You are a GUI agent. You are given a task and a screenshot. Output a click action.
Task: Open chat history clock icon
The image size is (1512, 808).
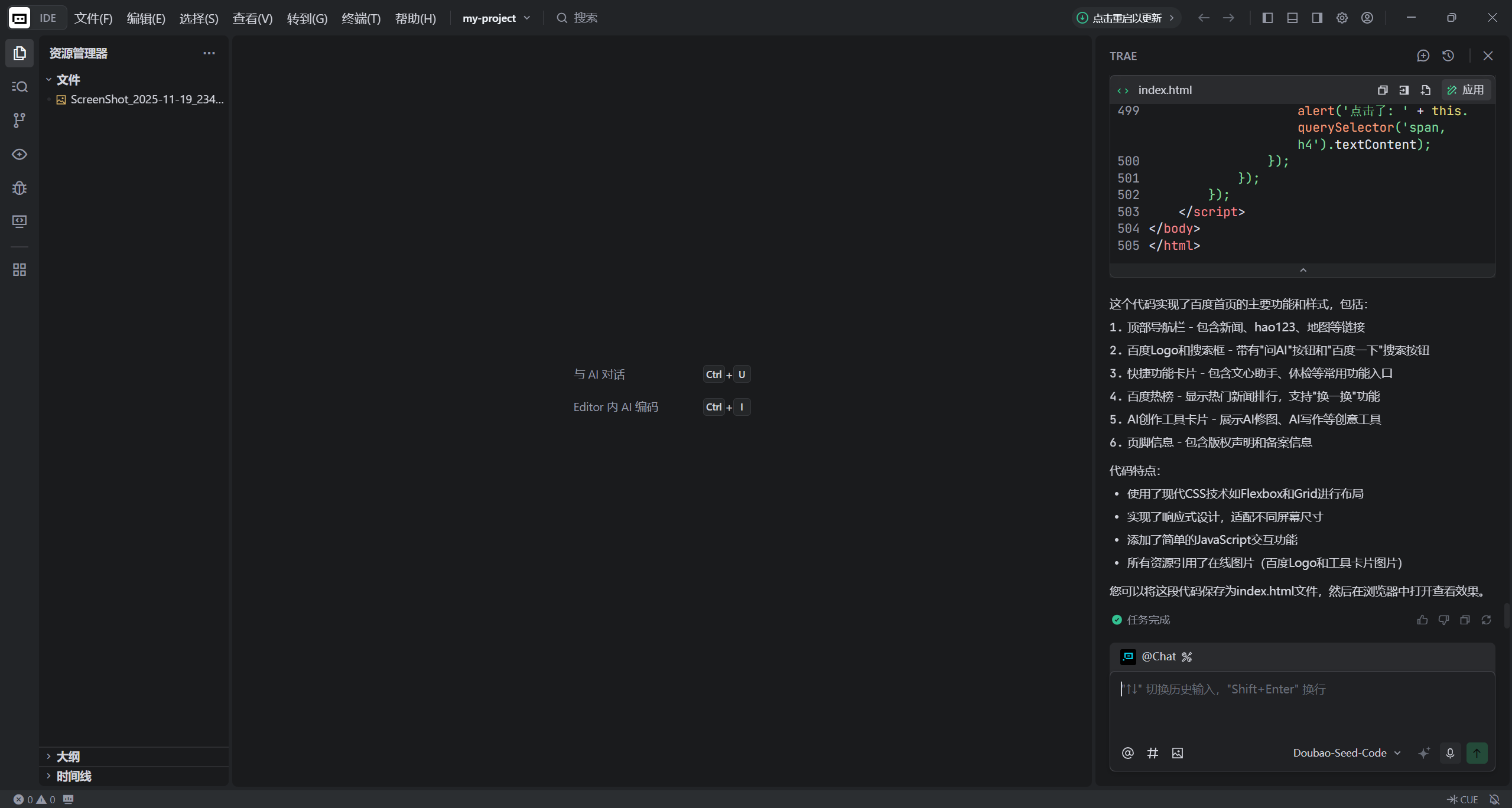click(1448, 56)
